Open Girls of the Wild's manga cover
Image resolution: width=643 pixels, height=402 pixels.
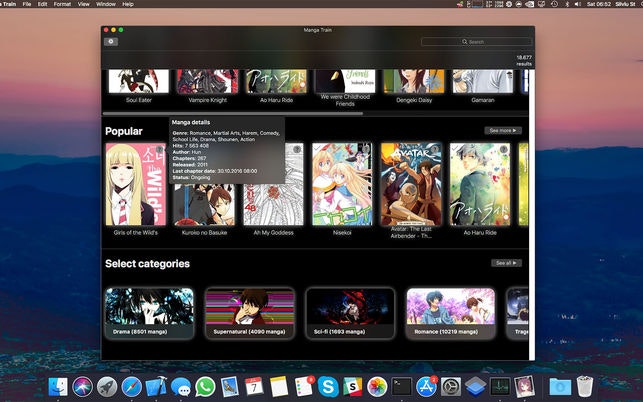click(136, 184)
